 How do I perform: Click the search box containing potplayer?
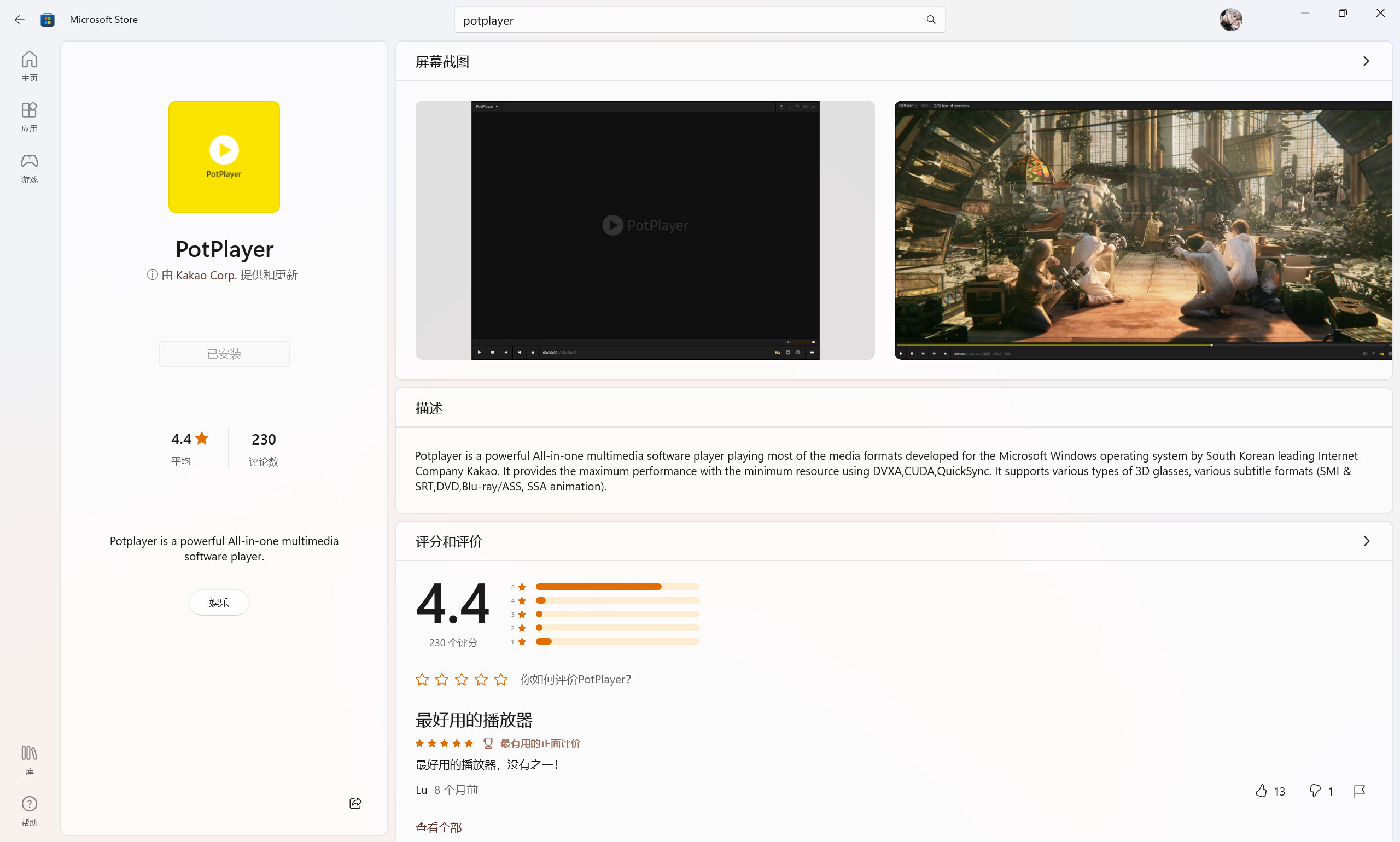tap(699, 20)
